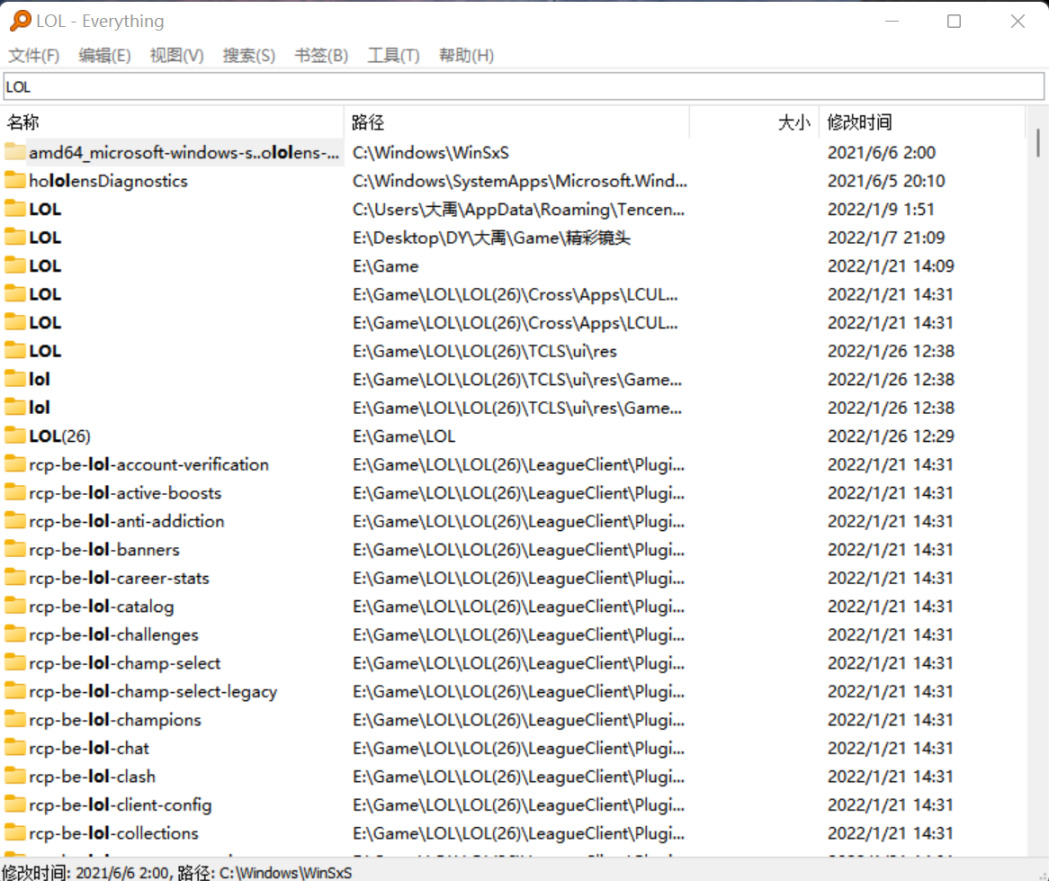The width and height of the screenshot is (1049, 881).
Task: Click the Everything magnifier app icon
Action: (20, 21)
